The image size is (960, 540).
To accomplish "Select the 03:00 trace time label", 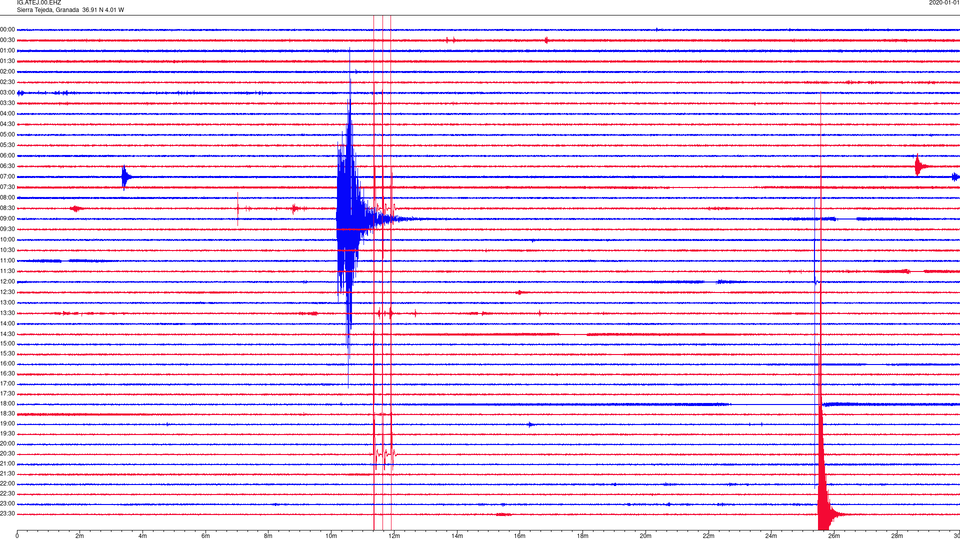I will coord(7,93).
